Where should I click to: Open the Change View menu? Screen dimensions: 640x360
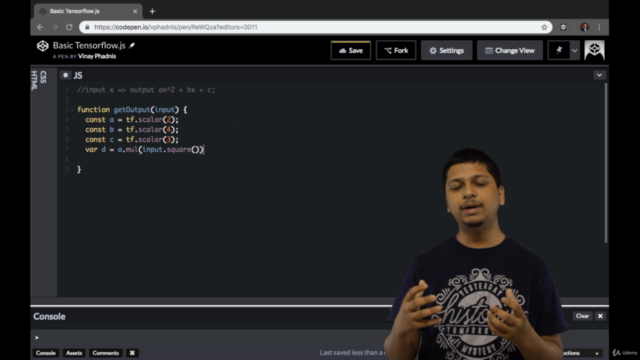point(510,50)
